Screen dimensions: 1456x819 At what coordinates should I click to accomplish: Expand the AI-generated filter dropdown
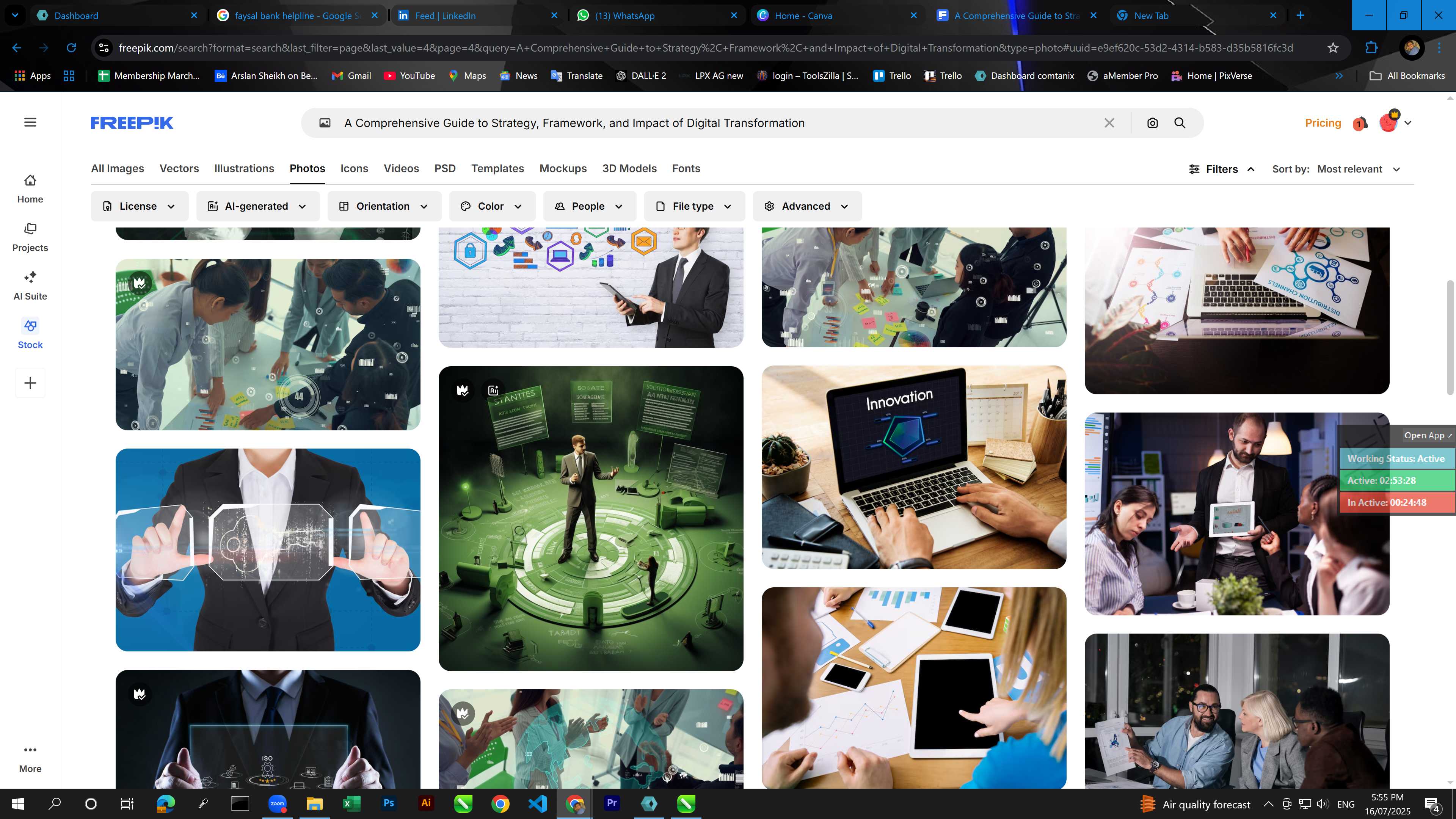click(258, 206)
